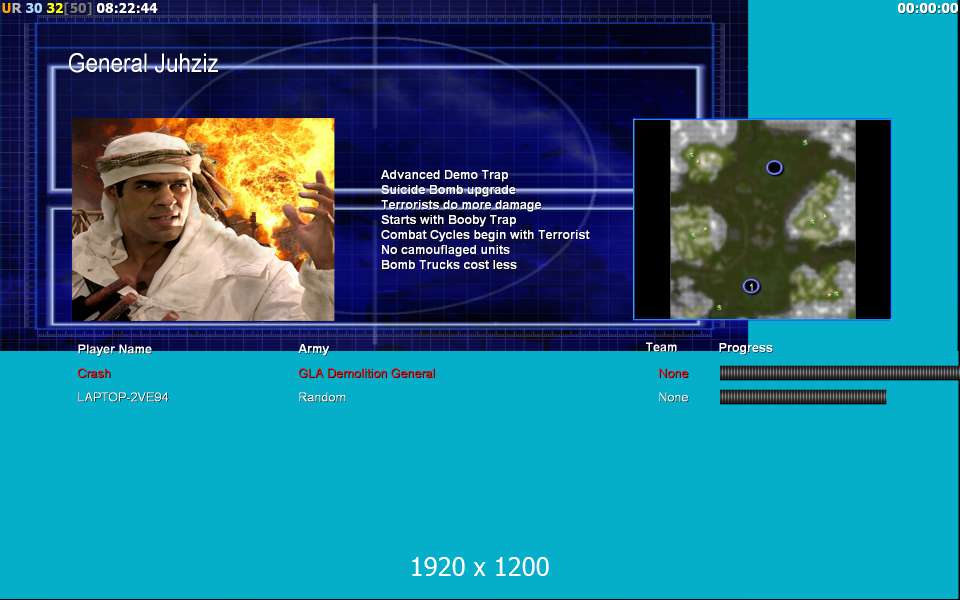Select start position marker 1 on map
The image size is (960, 600).
click(x=751, y=286)
